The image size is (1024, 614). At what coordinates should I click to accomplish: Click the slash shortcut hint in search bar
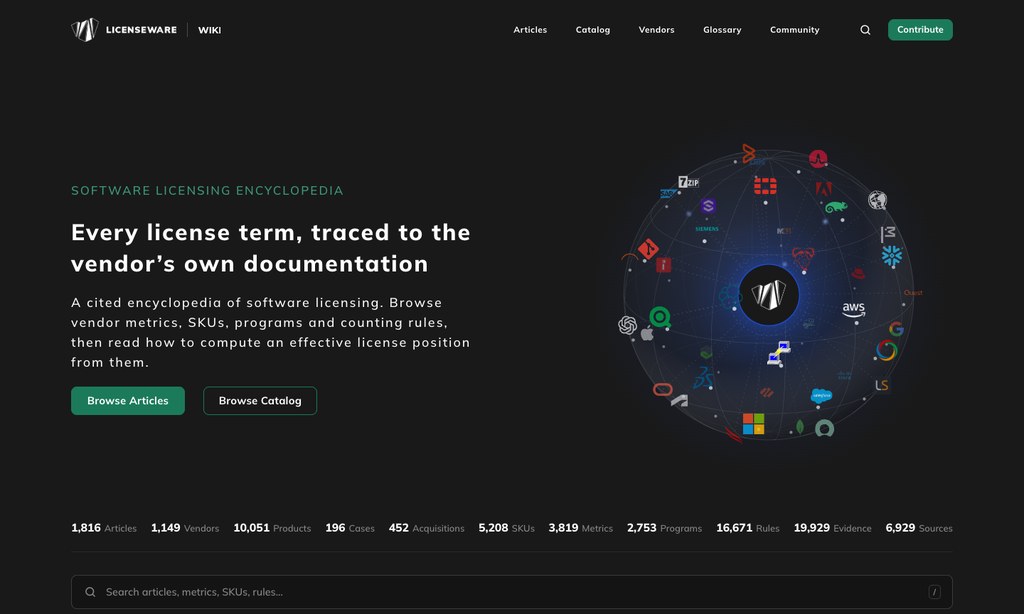coord(935,592)
